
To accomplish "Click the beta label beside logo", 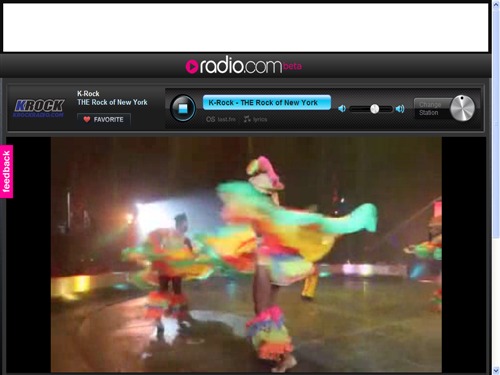I will (292, 66).
